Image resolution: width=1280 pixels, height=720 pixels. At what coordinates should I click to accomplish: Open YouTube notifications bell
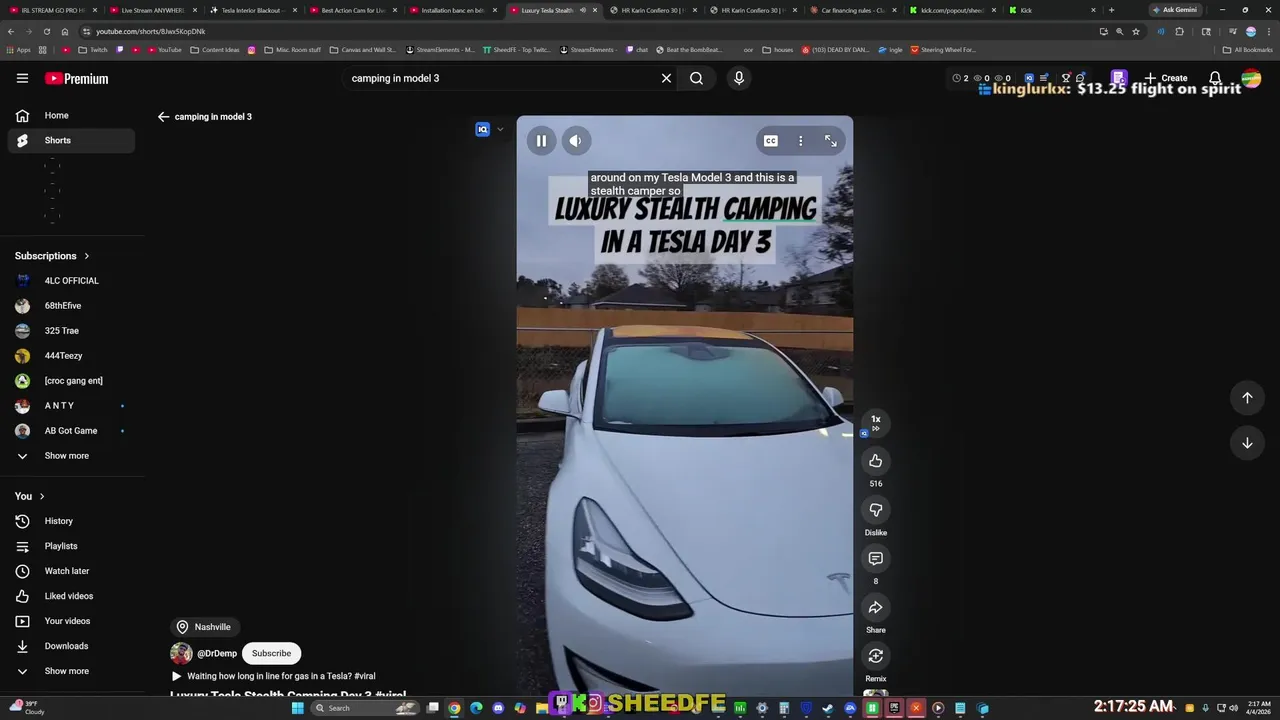tap(1215, 78)
